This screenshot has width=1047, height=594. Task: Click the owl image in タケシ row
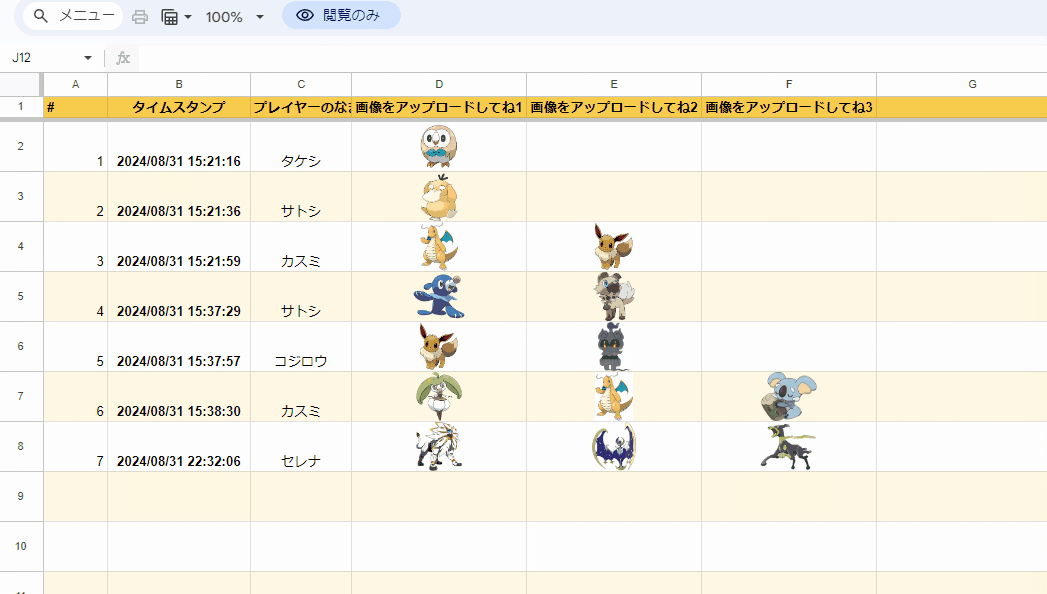coord(439,146)
